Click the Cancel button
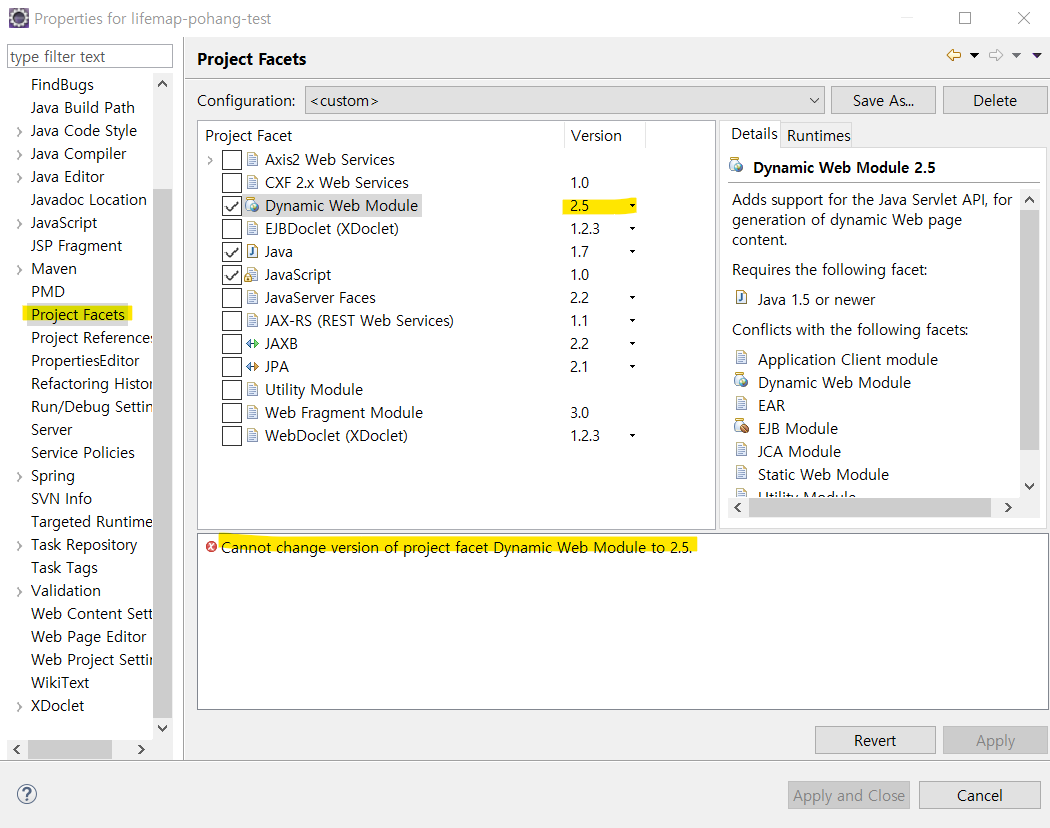 [x=979, y=795]
